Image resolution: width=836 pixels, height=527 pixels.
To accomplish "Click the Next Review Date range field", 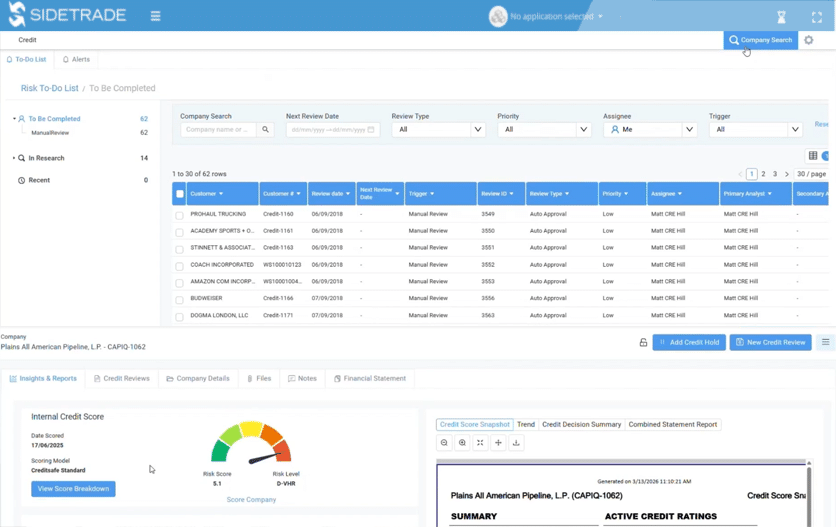I will pos(333,130).
